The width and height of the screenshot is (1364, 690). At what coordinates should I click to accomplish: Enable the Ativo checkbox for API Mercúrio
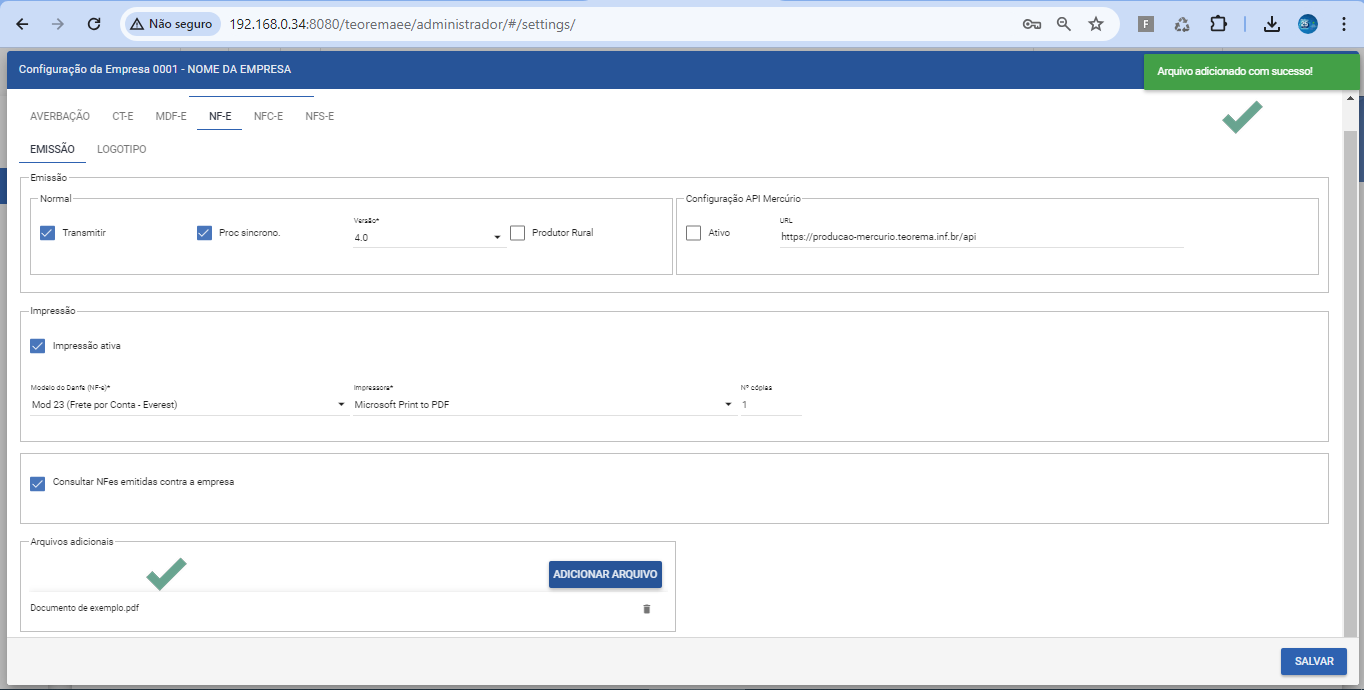[693, 233]
